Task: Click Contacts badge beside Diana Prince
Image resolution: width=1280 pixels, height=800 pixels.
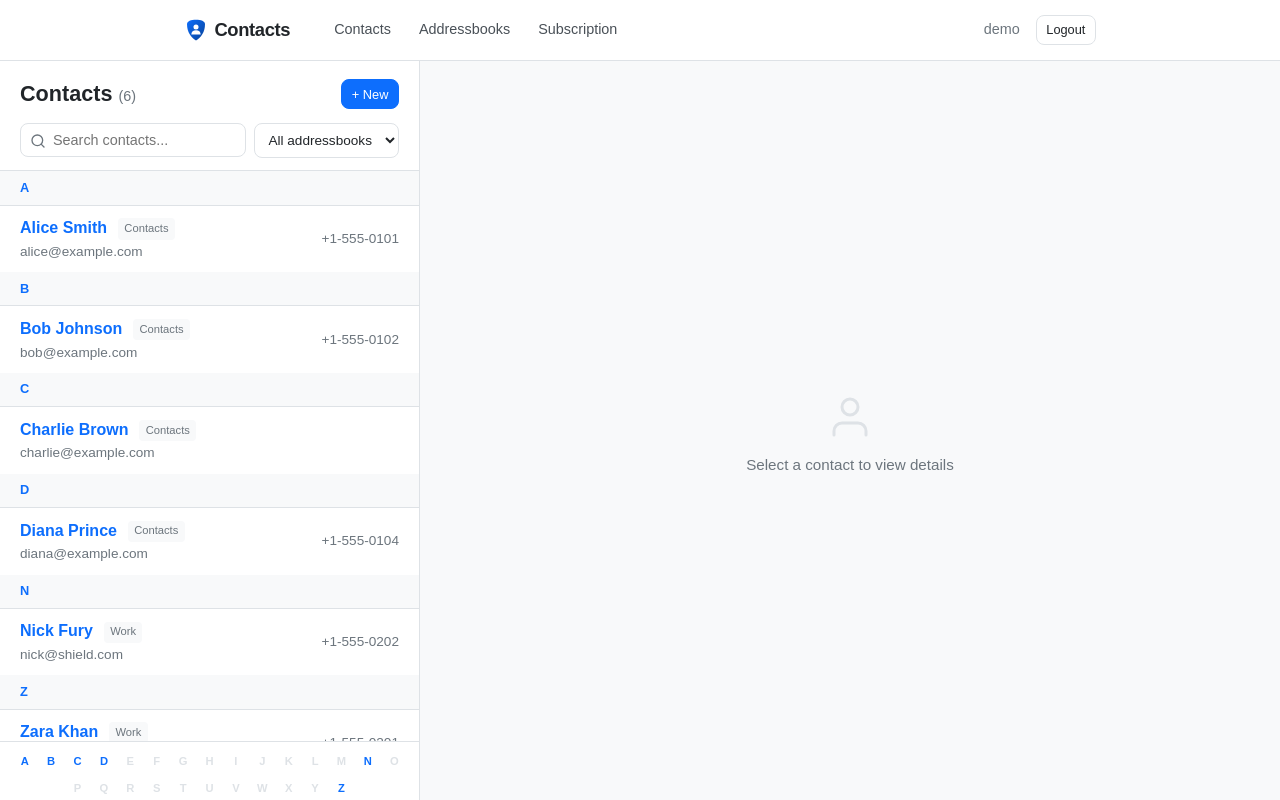Action: coord(156,531)
